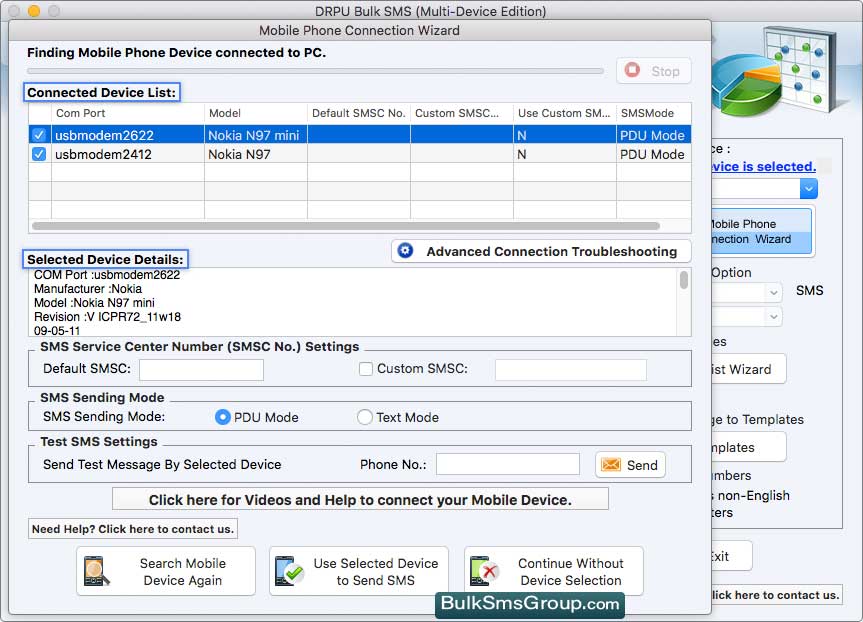Click the gear icon for Advanced Connection Troubleshooting
The height and width of the screenshot is (622, 863).
(406, 251)
